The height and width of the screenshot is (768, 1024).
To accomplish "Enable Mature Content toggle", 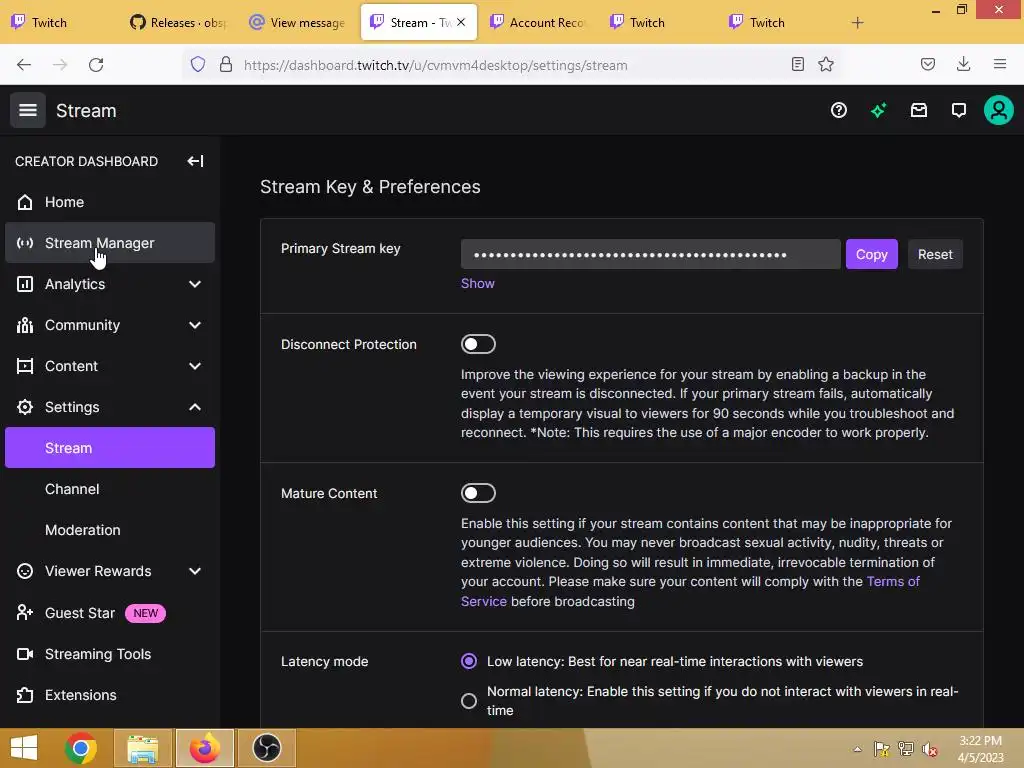I will 478,493.
